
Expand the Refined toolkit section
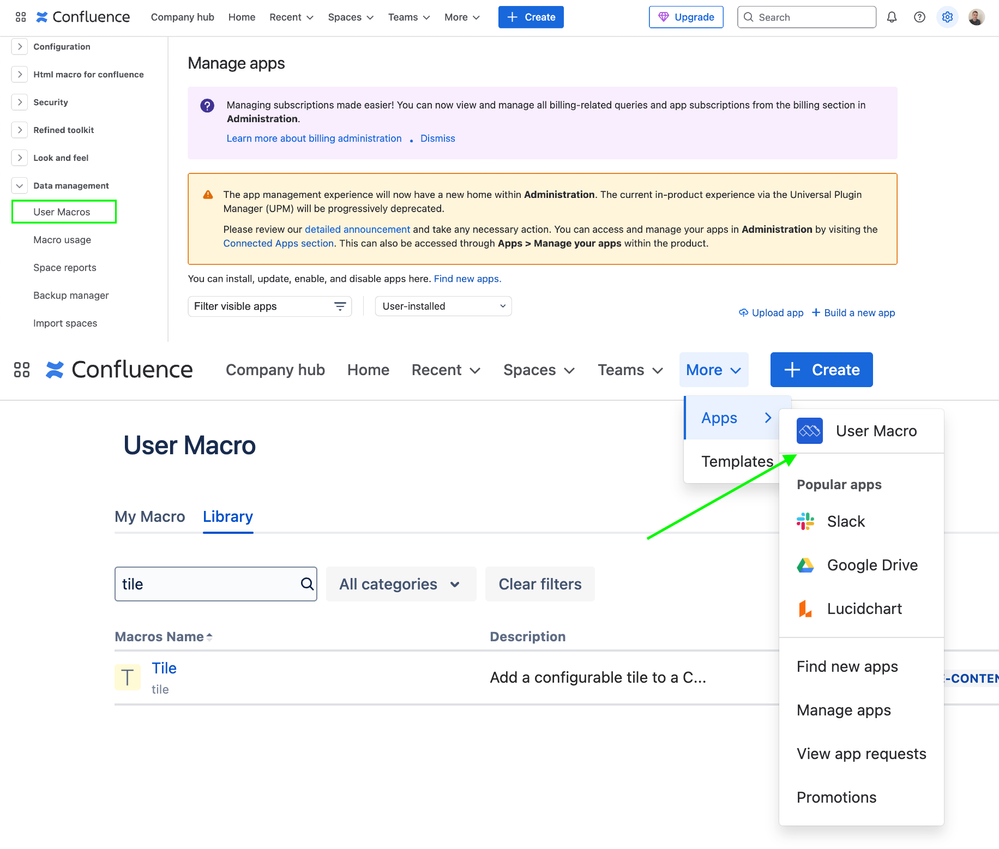tap(20, 130)
